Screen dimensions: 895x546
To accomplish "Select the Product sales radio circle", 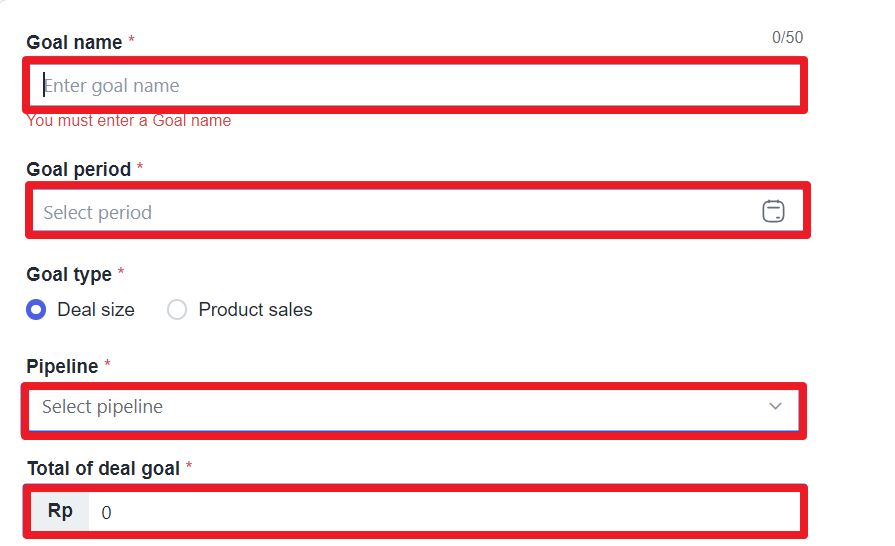I will (177, 310).
